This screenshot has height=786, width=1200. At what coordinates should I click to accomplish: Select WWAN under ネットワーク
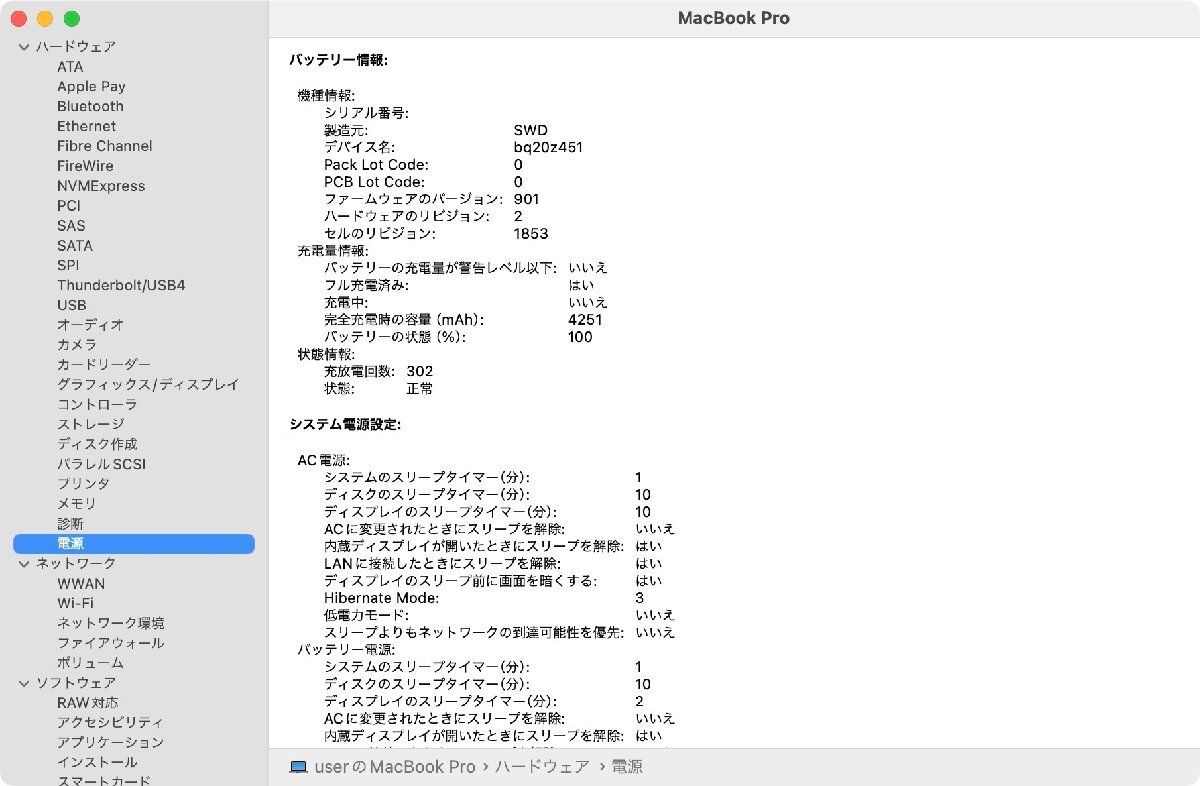pos(81,584)
